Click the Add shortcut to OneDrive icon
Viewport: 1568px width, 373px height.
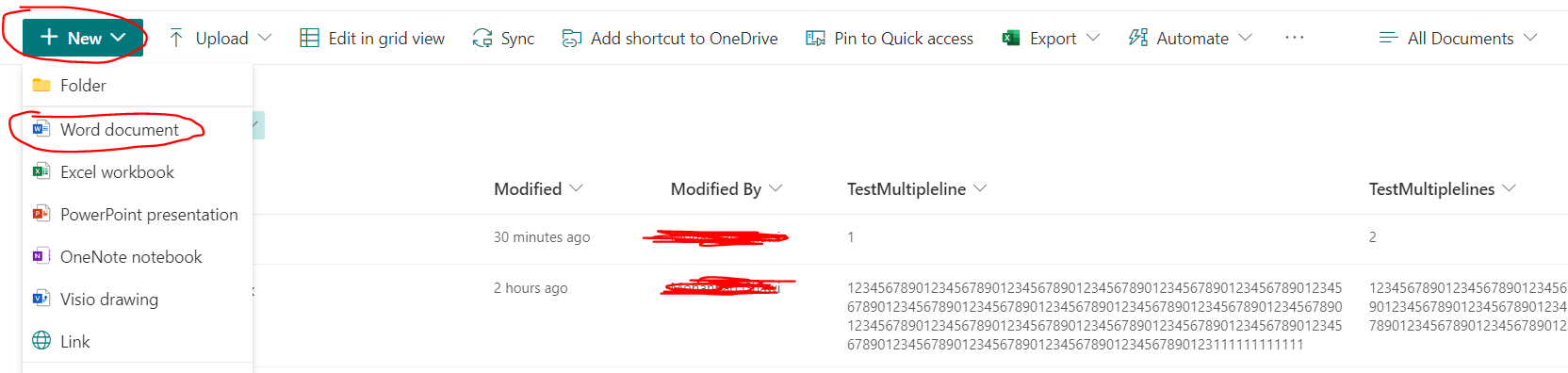pyautogui.click(x=571, y=38)
